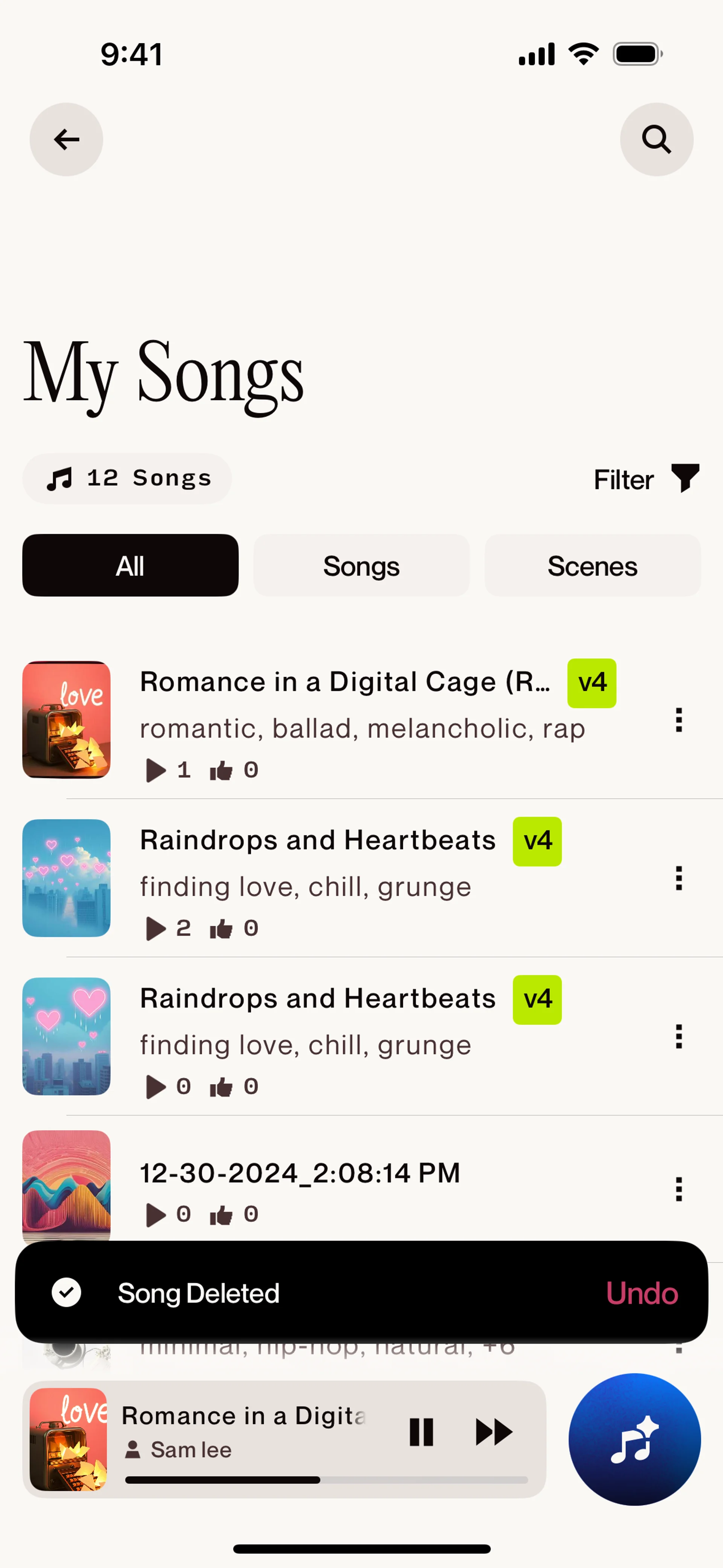
Task: Seek using the mini player progress bar
Action: click(x=326, y=1480)
